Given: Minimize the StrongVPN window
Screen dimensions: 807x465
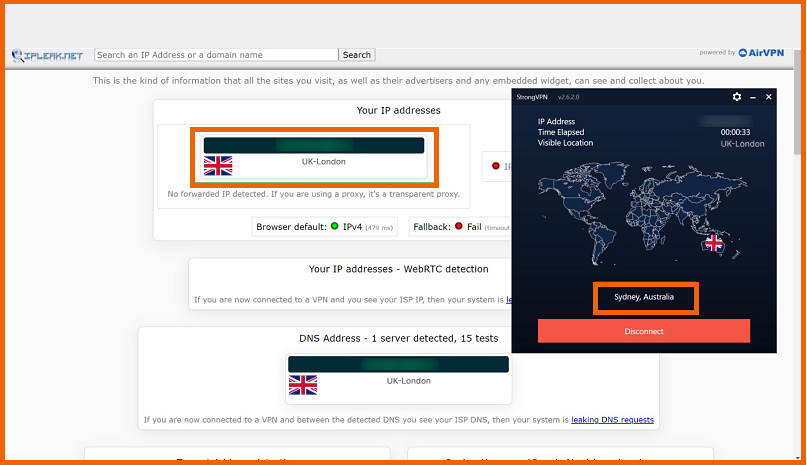Looking at the screenshot, I should (753, 97).
